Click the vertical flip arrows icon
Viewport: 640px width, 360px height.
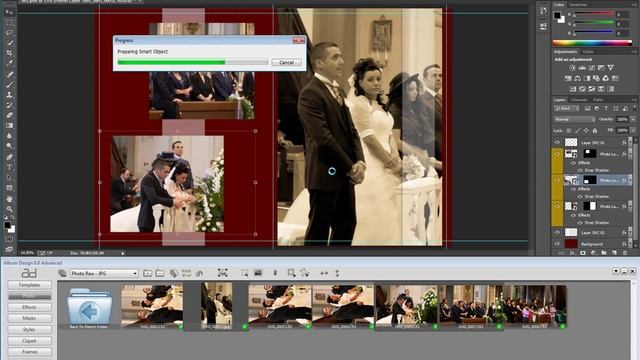(337, 273)
